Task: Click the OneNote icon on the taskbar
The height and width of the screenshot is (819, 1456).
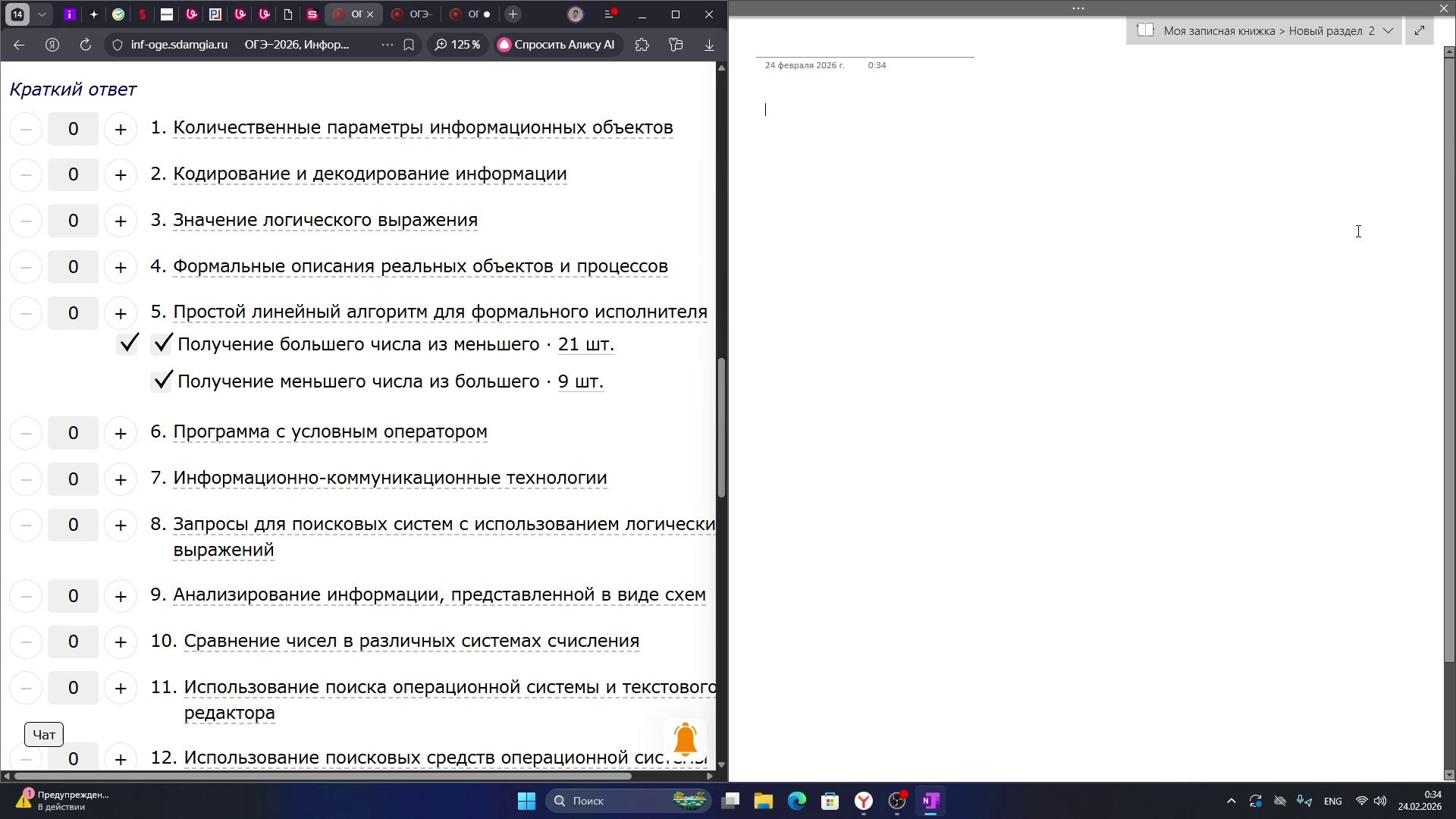Action: [930, 800]
